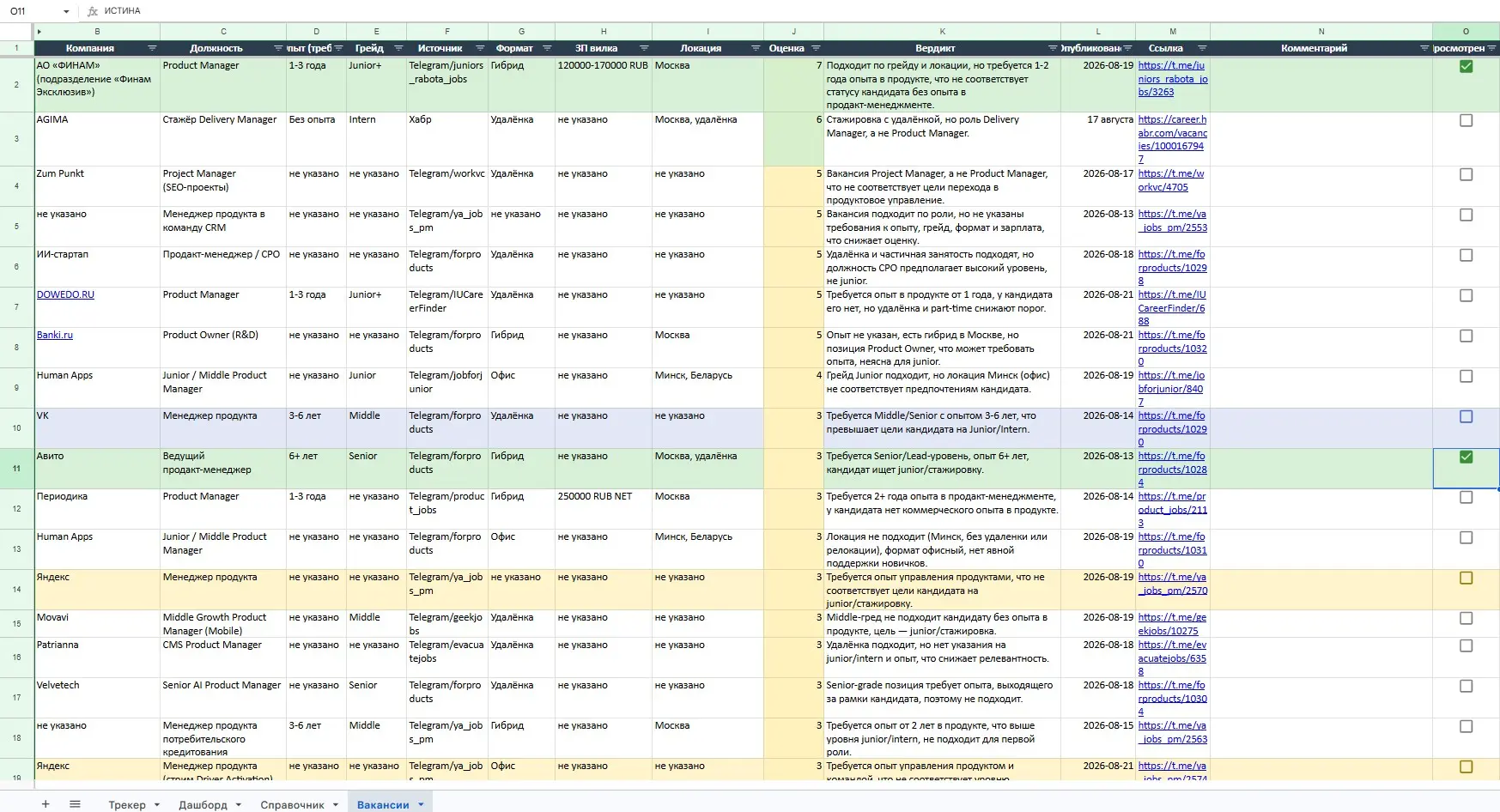Viewport: 1500px width, 812px height.
Task: Select the cell "CMS Product Manager"
Action: (223, 657)
